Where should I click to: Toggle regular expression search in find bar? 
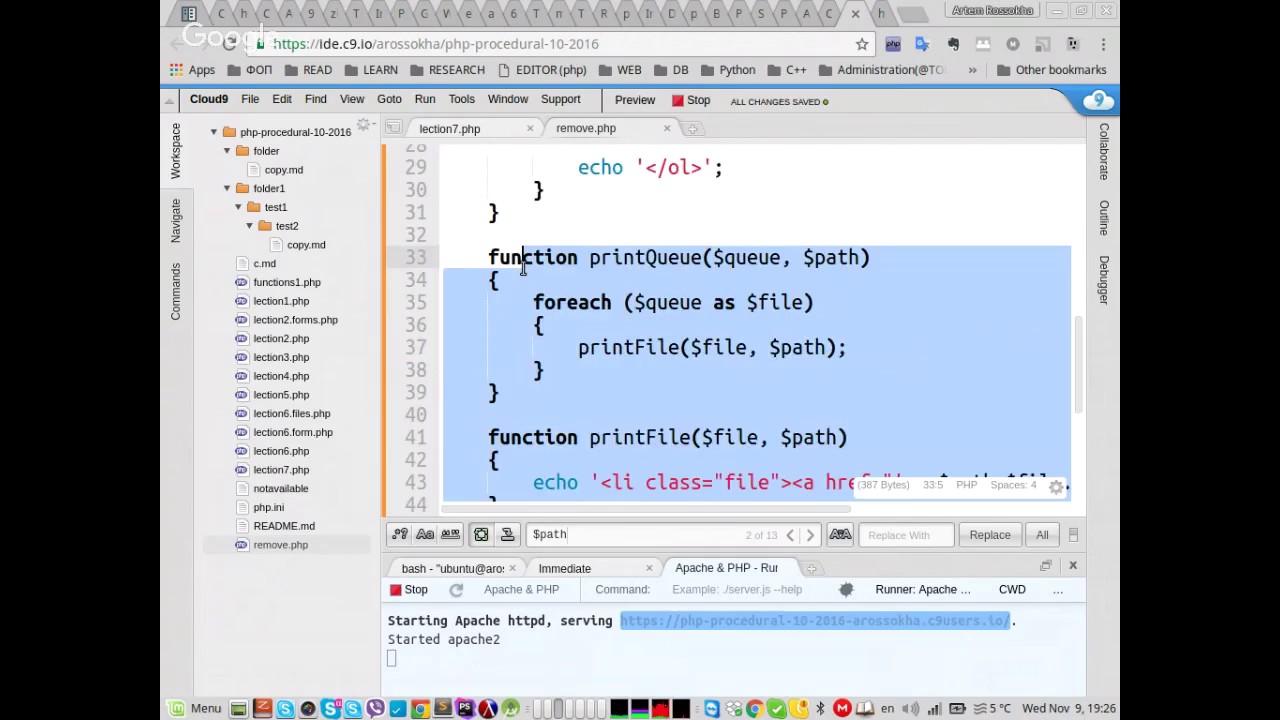click(400, 535)
